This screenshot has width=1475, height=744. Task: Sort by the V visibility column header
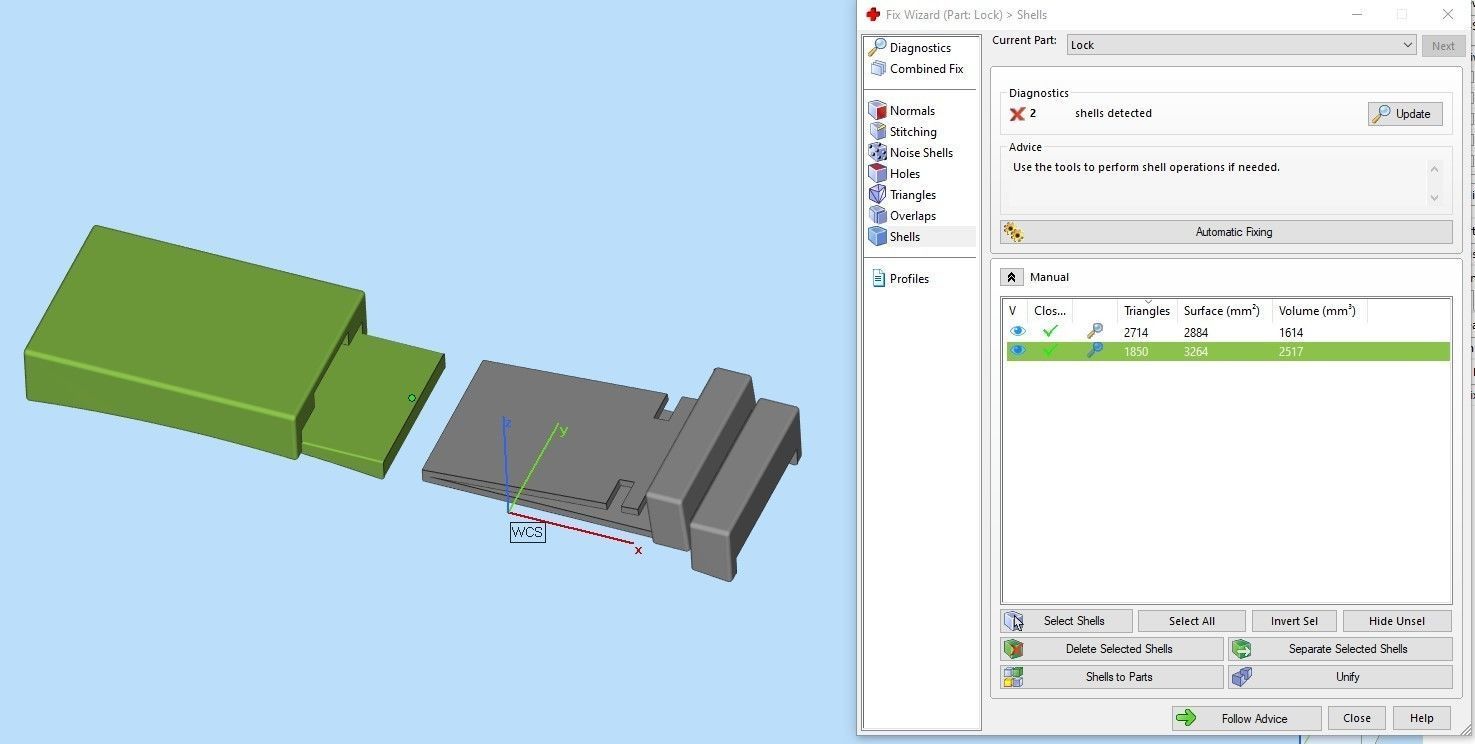[1015, 311]
